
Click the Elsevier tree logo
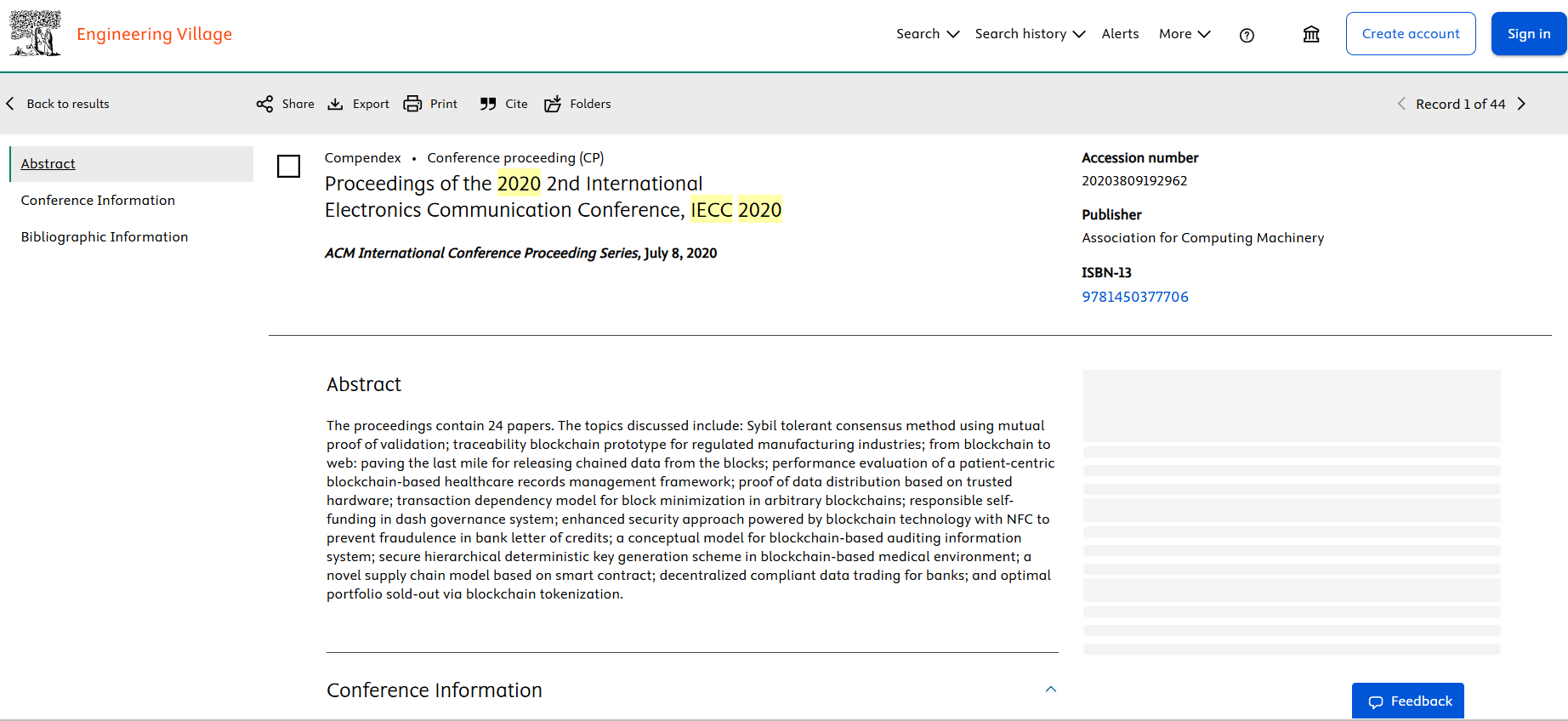pyautogui.click(x=35, y=33)
